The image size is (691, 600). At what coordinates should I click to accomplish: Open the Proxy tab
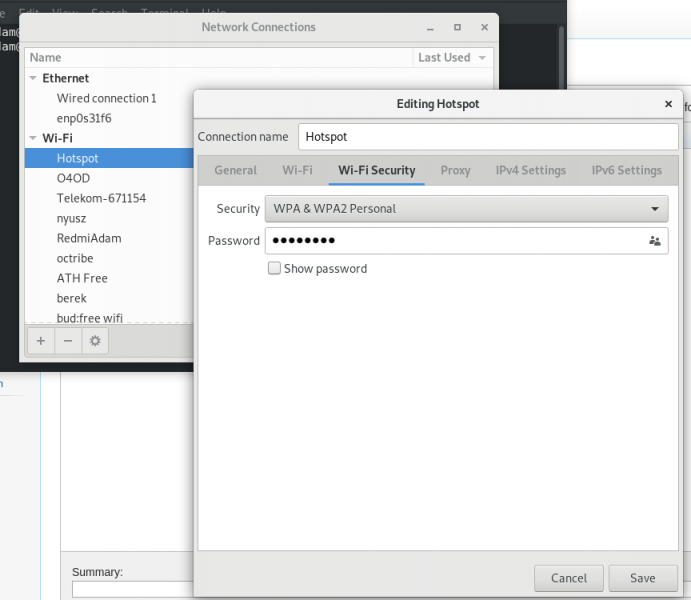pyautogui.click(x=455, y=170)
